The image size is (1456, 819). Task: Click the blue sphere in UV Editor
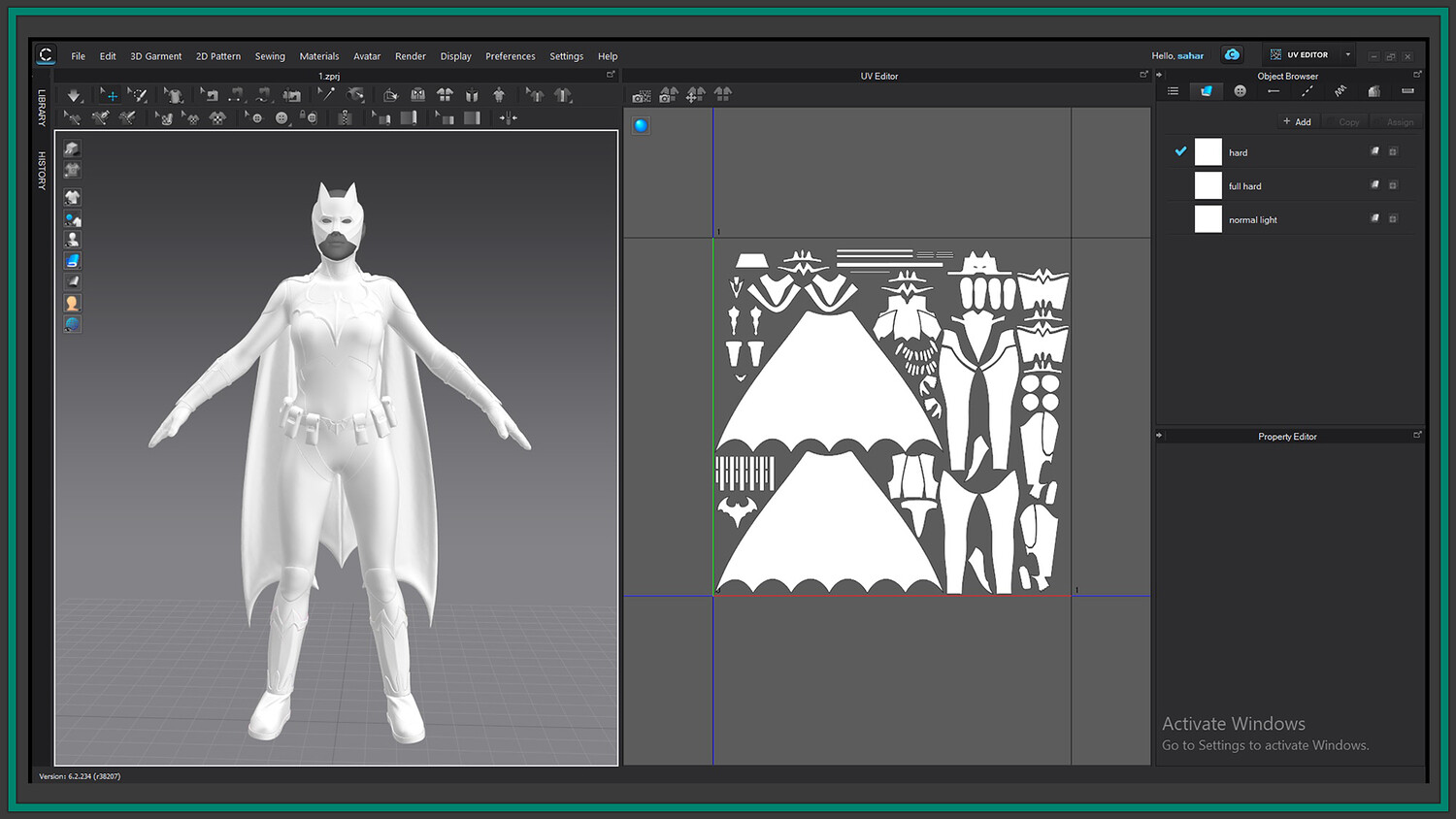(x=641, y=125)
